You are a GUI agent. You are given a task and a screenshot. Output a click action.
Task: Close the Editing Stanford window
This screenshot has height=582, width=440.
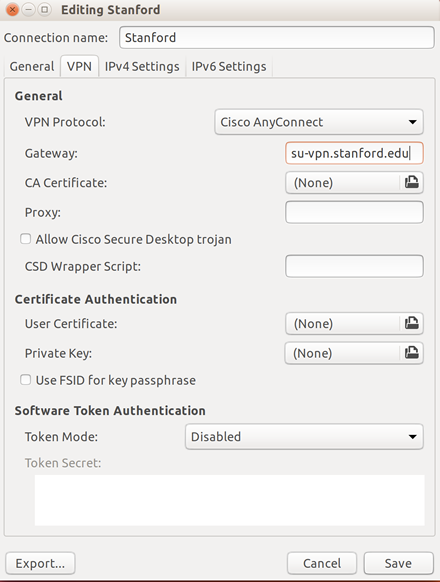click(x=12, y=10)
